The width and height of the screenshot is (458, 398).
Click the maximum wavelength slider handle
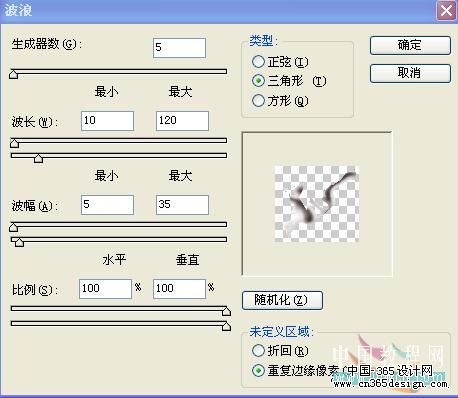(39, 158)
